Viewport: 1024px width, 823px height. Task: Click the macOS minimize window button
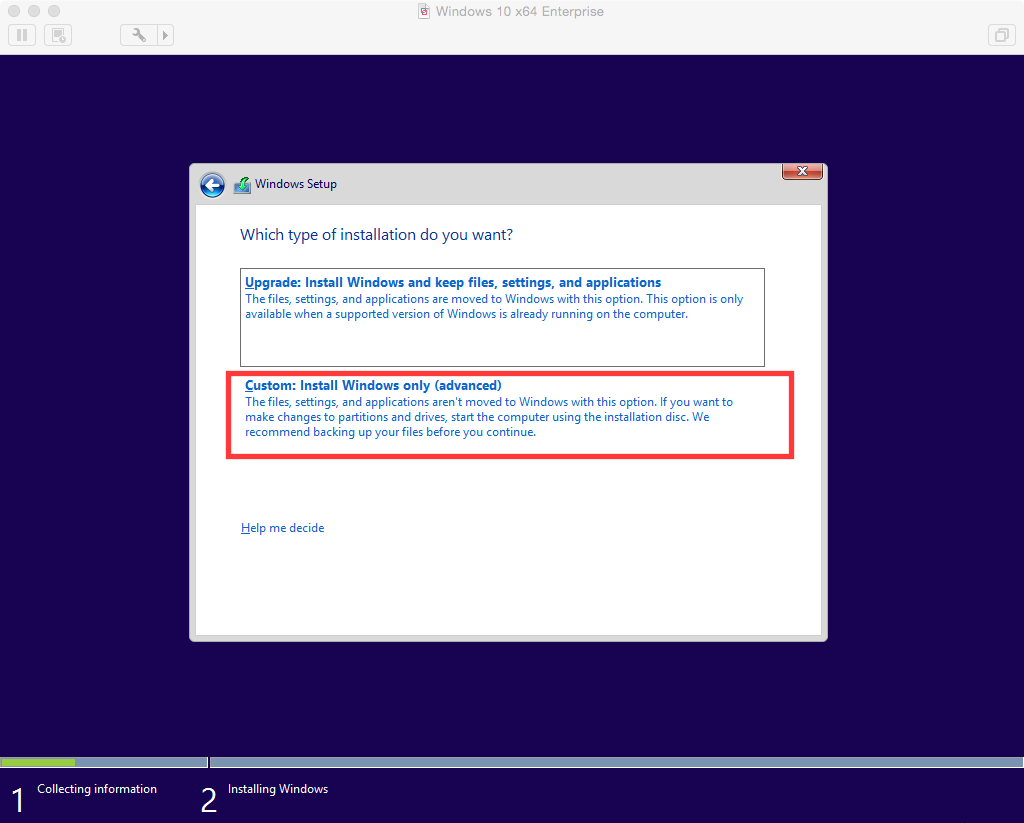pyautogui.click(x=34, y=11)
